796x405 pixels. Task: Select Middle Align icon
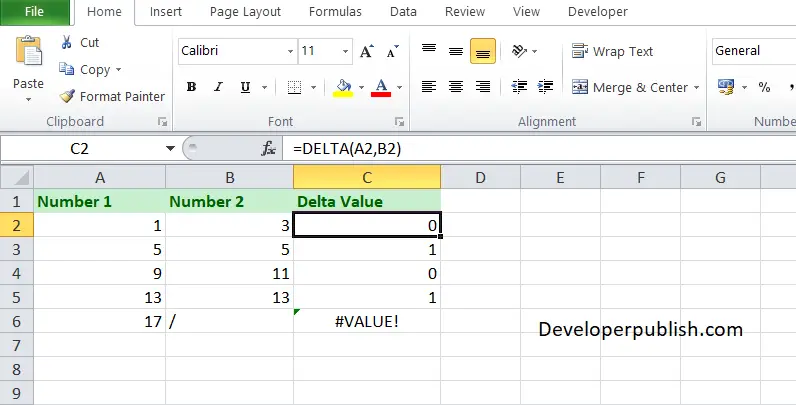tap(456, 51)
